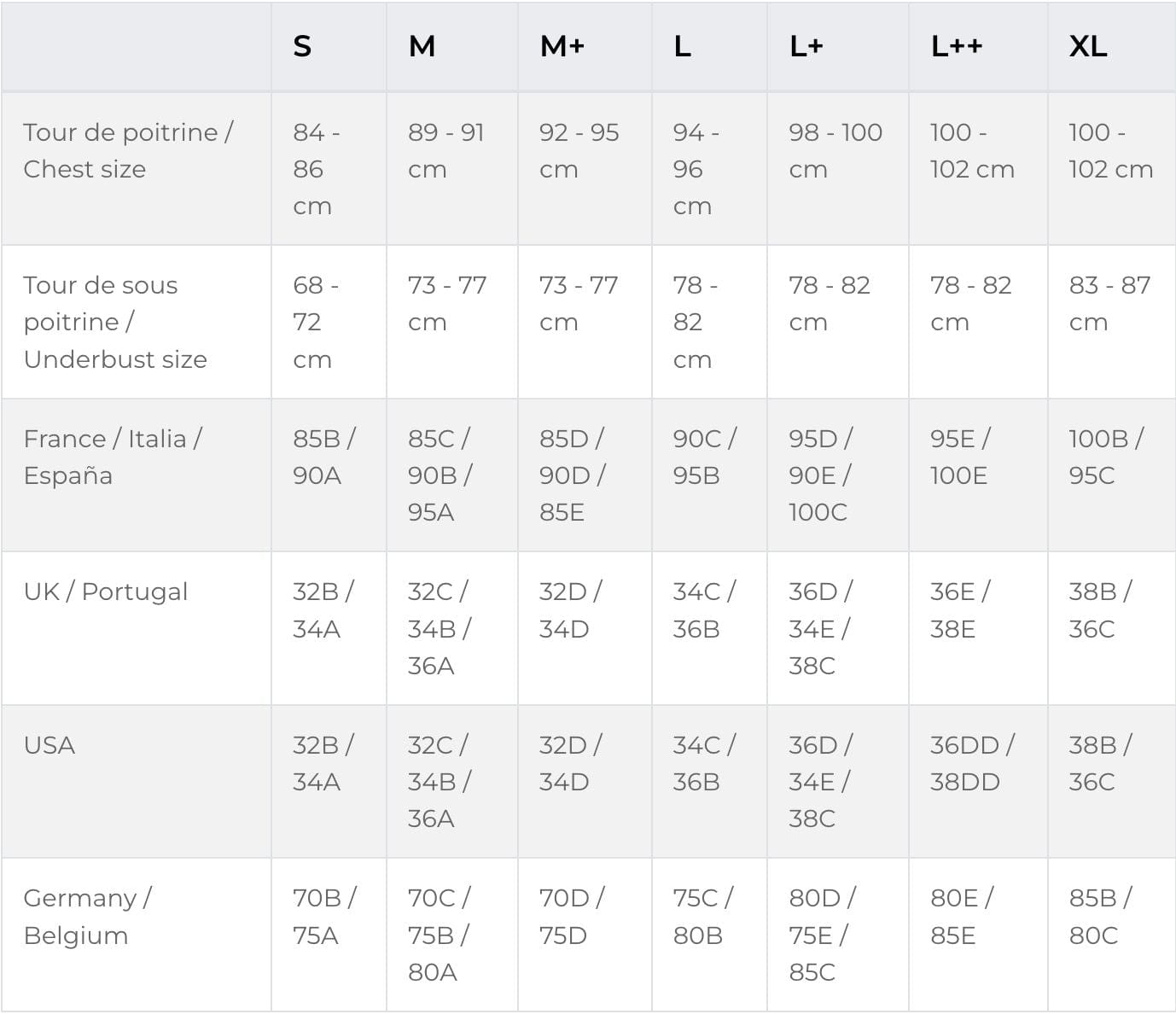This screenshot has height=1014, width=1176.
Task: Click the 83 - 87 cm underbust cell
Action: [x=1109, y=303]
